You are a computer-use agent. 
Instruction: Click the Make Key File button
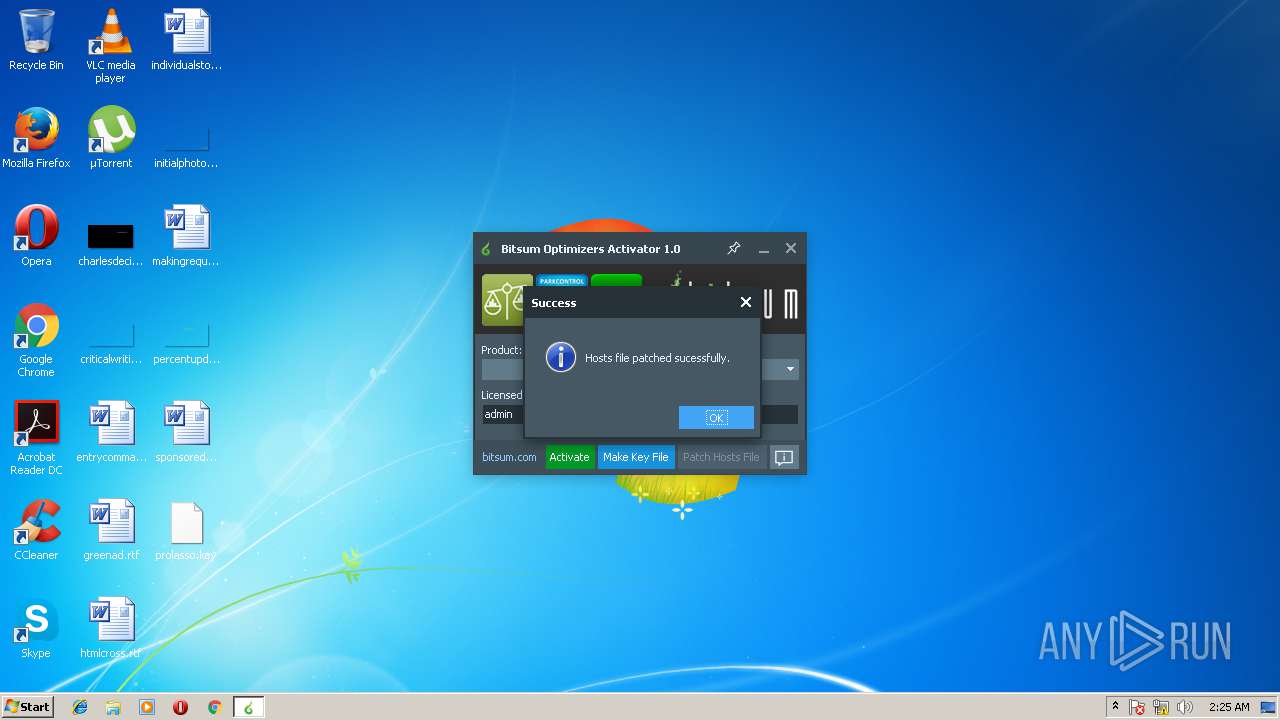[636, 457]
